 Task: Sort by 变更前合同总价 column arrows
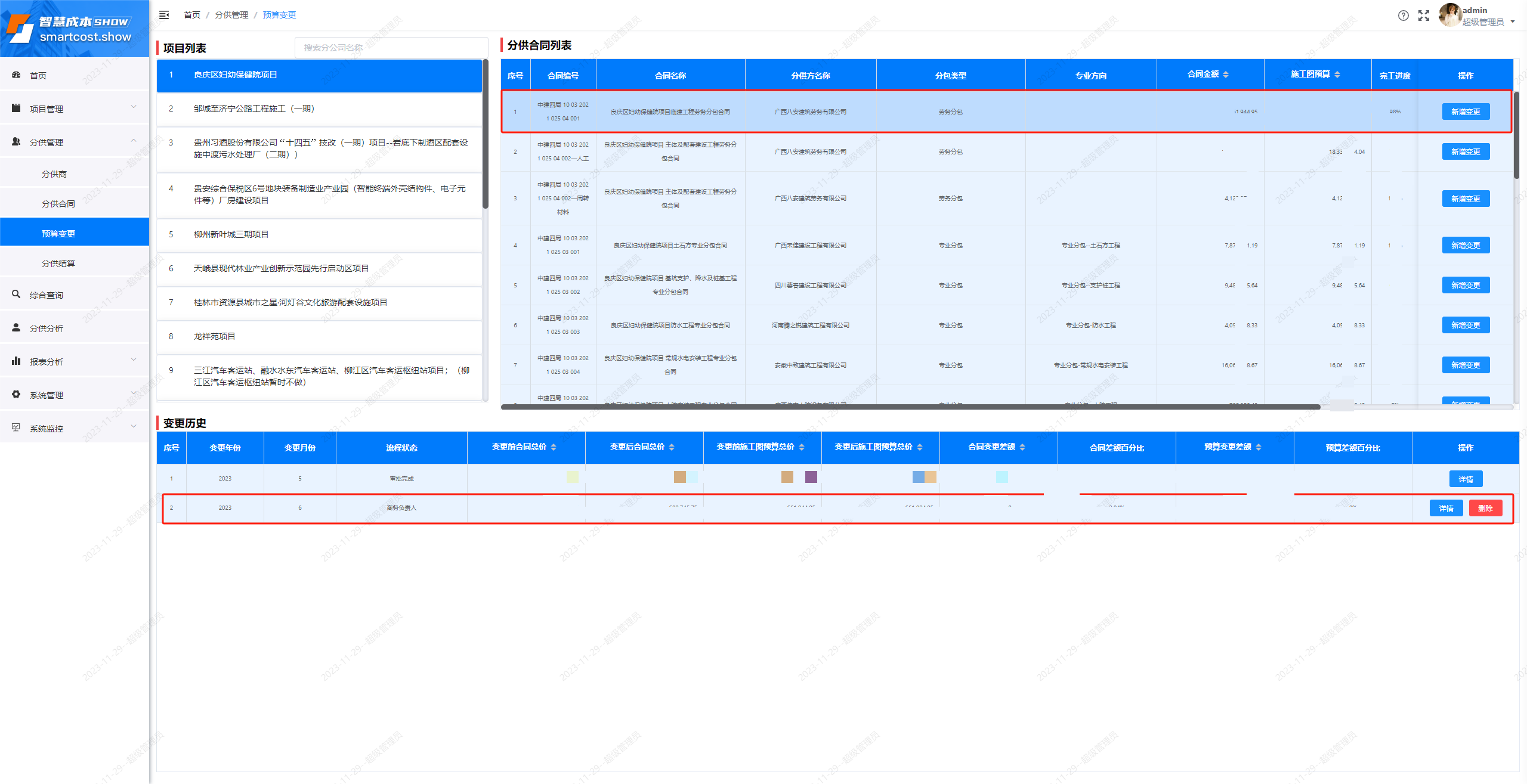click(x=554, y=447)
